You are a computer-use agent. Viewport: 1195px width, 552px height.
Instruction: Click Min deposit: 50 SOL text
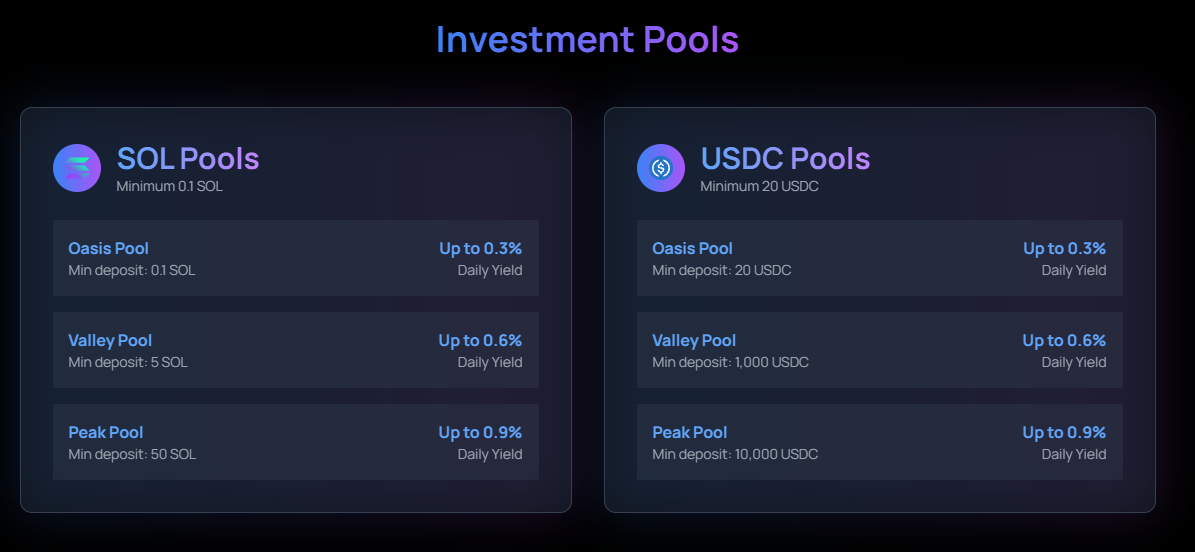pos(133,454)
